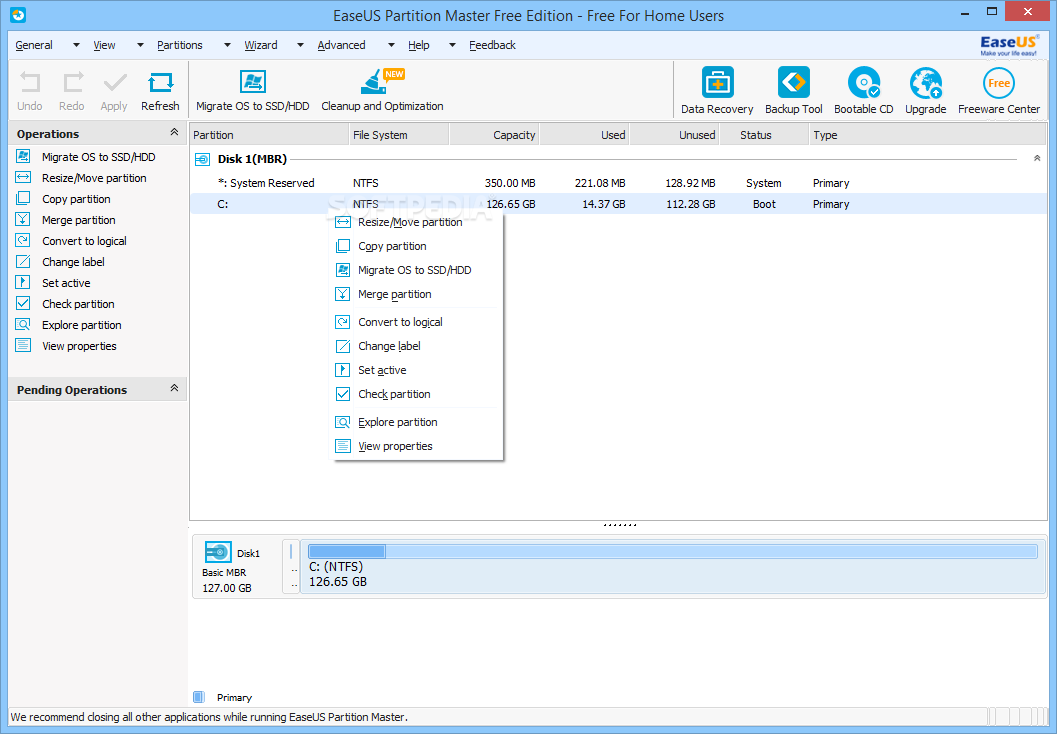Click the splitter grip above disk map

point(620,524)
